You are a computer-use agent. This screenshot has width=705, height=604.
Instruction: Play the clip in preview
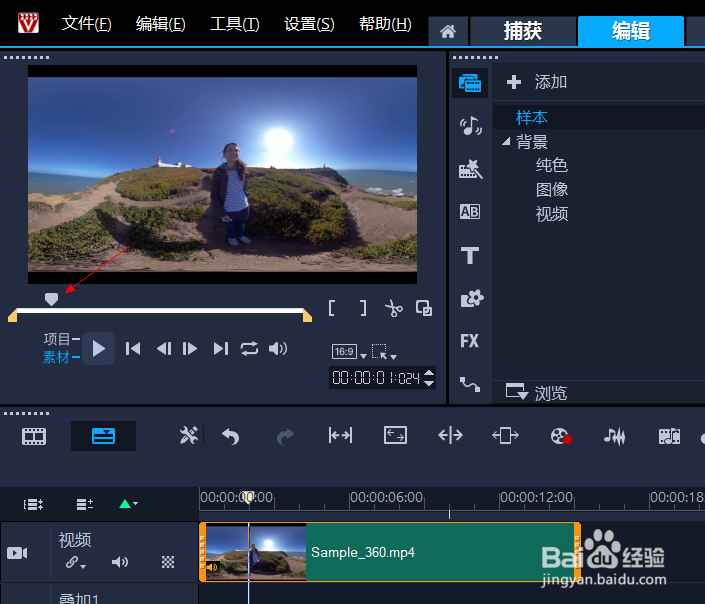(x=98, y=349)
